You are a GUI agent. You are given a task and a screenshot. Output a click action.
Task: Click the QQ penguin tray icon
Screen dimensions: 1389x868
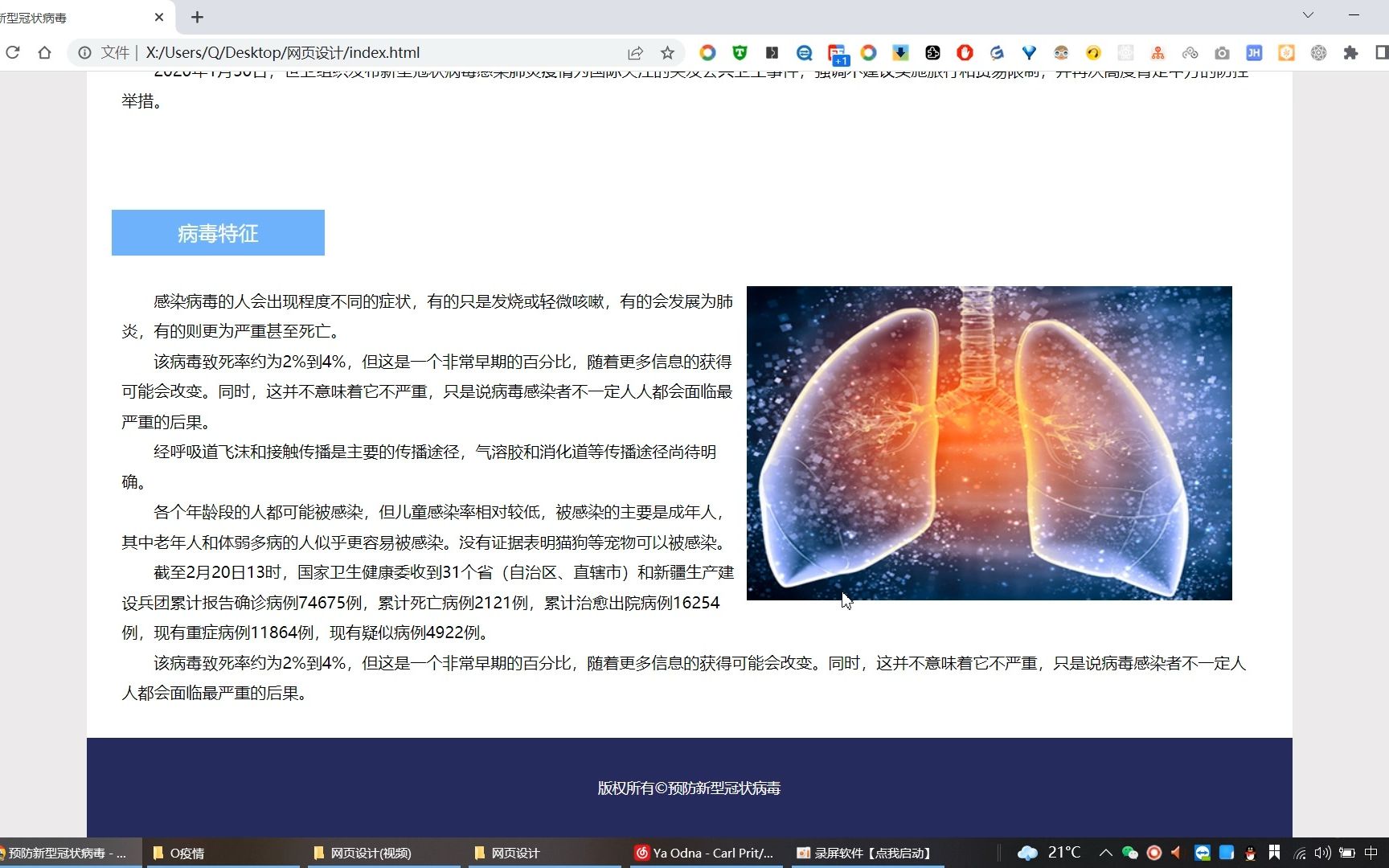pyautogui.click(x=1249, y=853)
